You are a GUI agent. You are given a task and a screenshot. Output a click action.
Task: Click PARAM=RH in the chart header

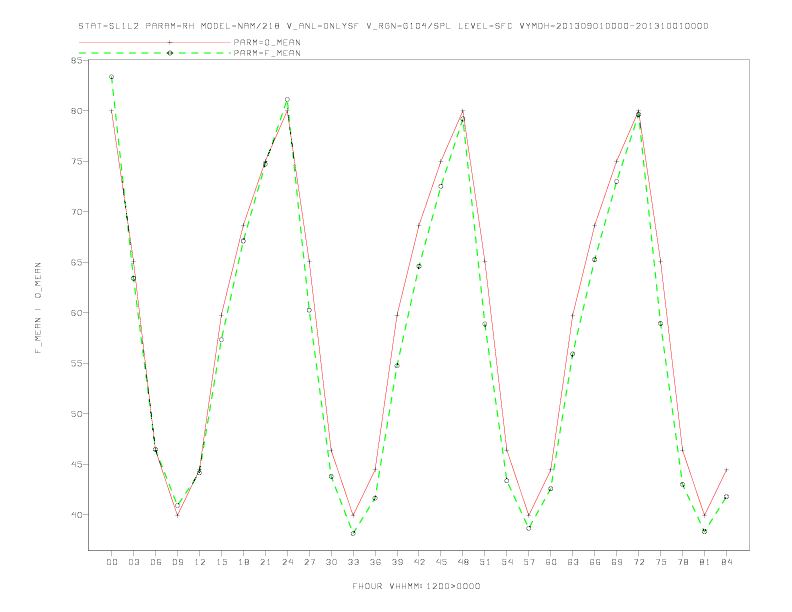170,26
